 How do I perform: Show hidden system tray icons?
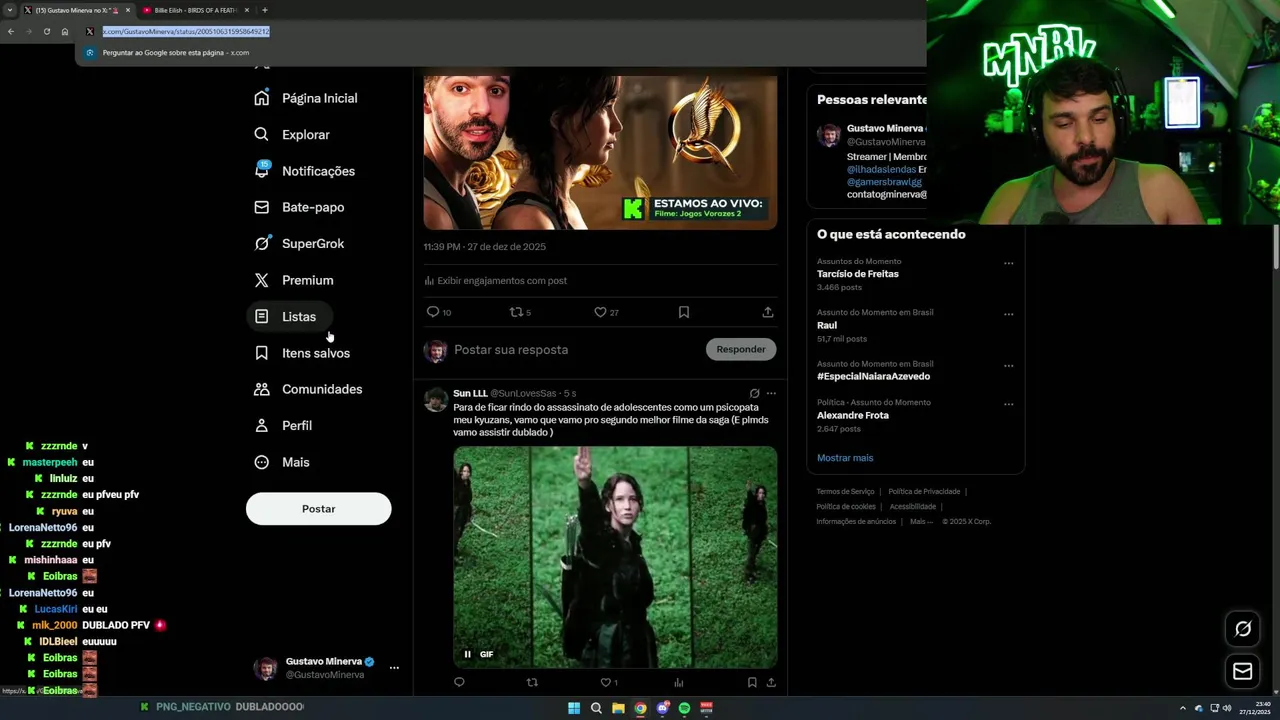[1183, 708]
